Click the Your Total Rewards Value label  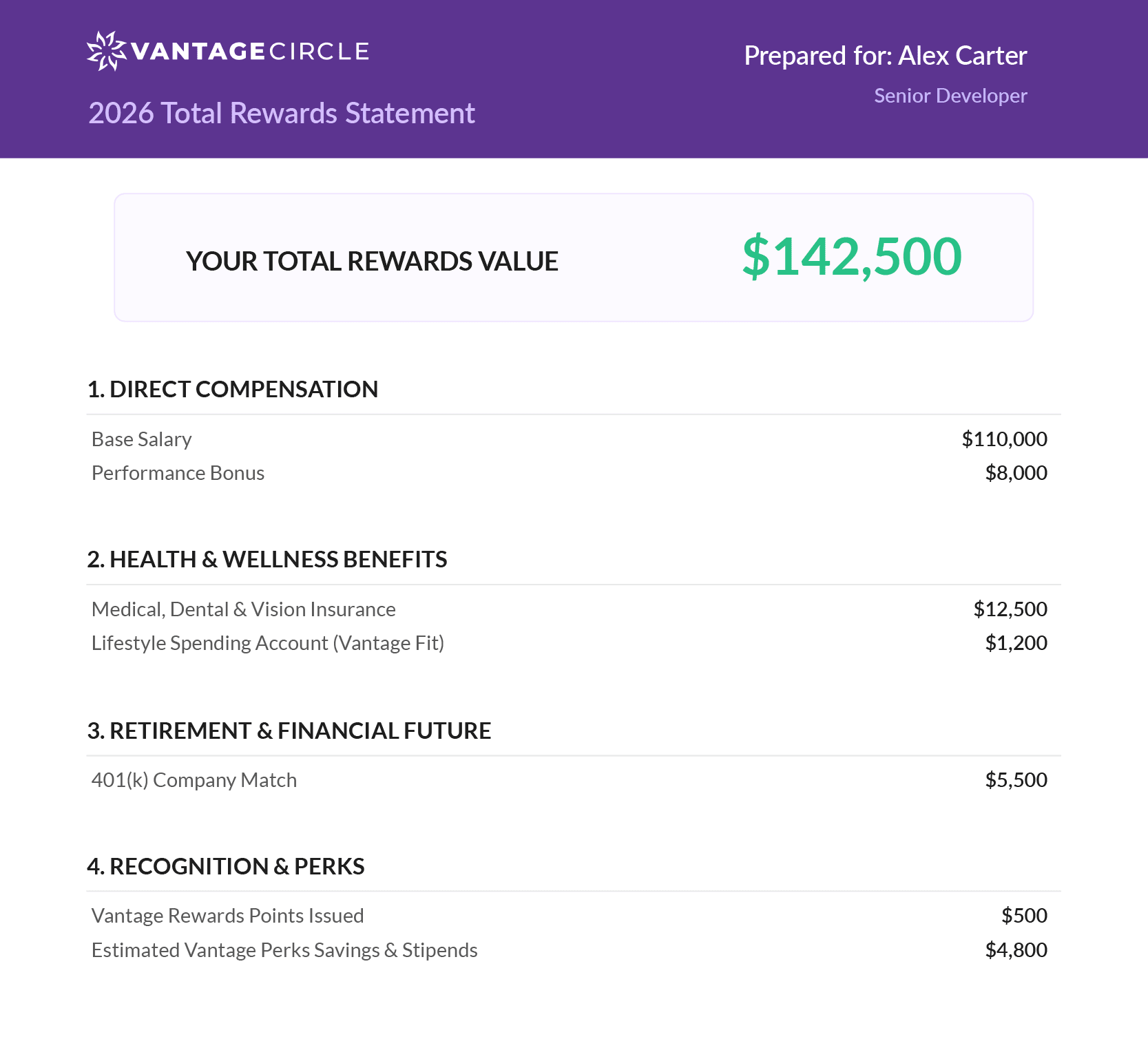tap(372, 261)
